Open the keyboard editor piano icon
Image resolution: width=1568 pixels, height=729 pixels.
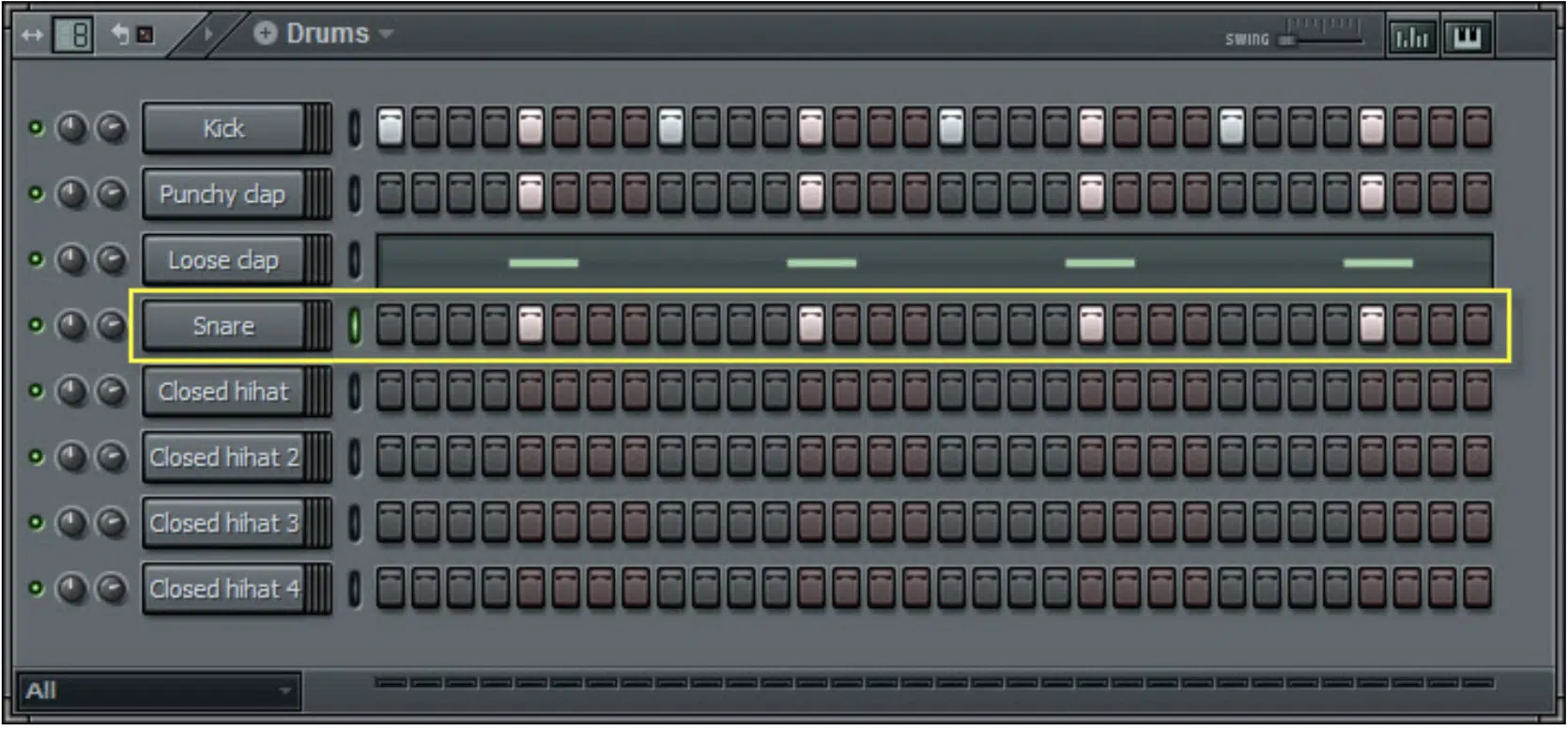coord(1468,38)
